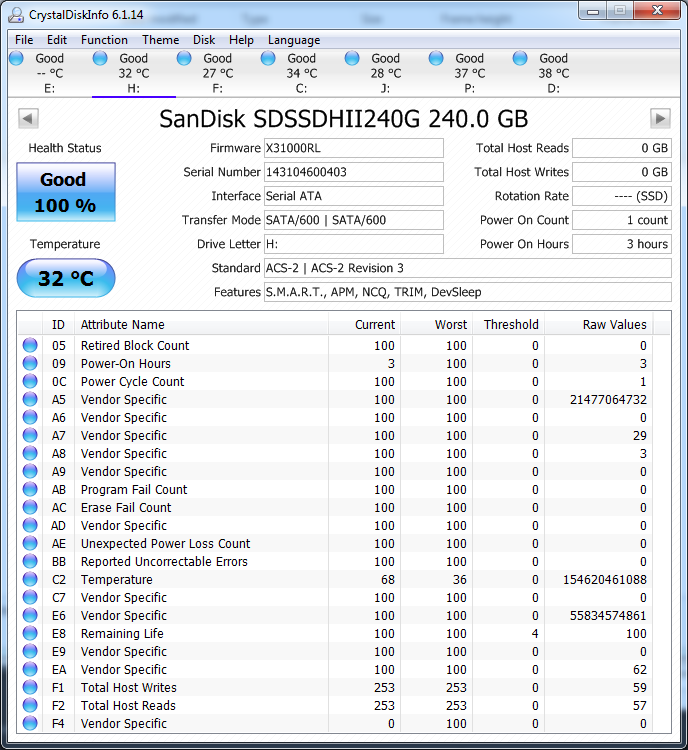Click the blue orb beside Retired Block Count
Viewport: 688px width, 750px height.
[x=30, y=346]
